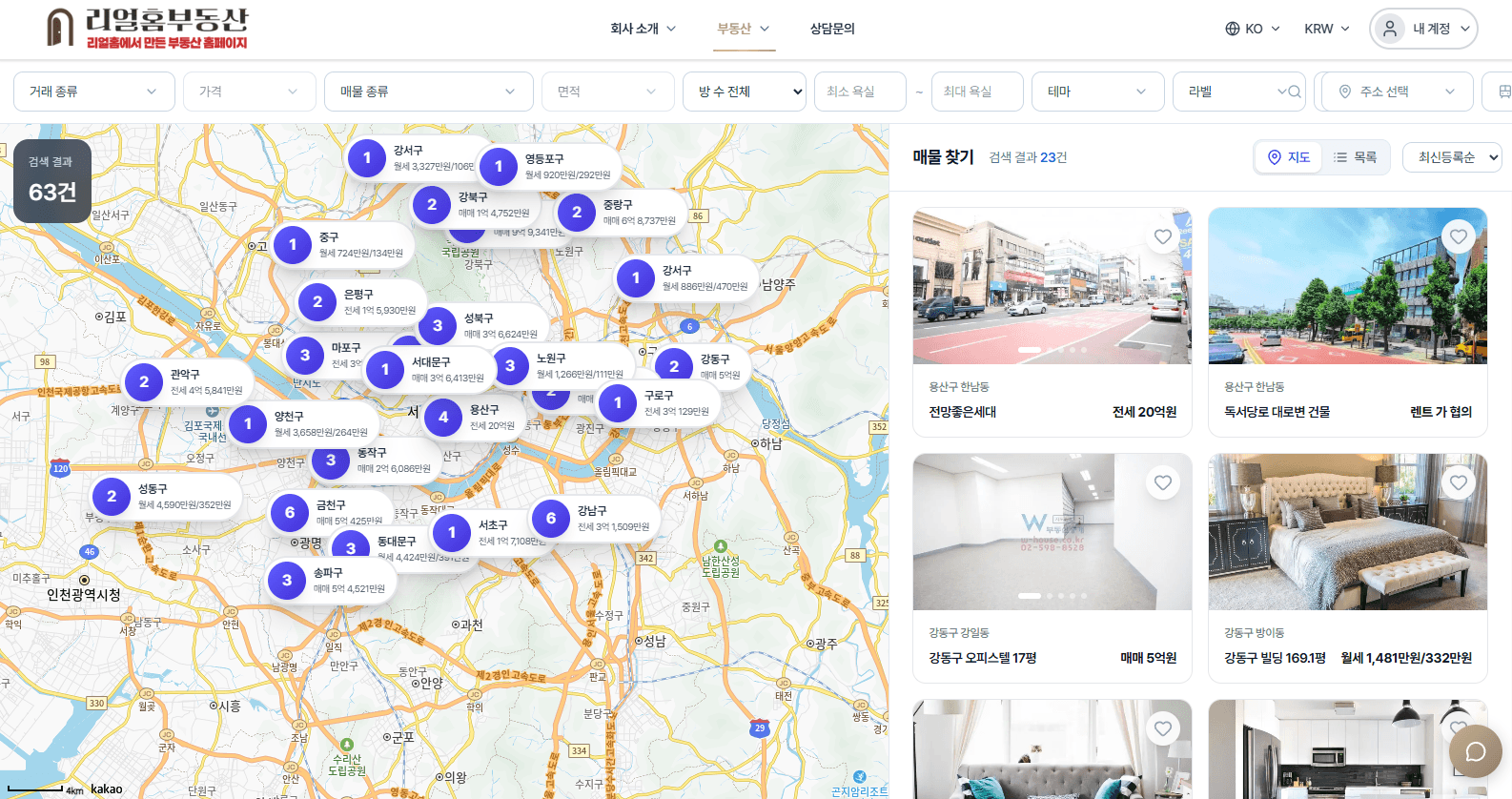Open the 회사 소개 menu
Viewport: 1512px width, 799px height.
click(643, 29)
